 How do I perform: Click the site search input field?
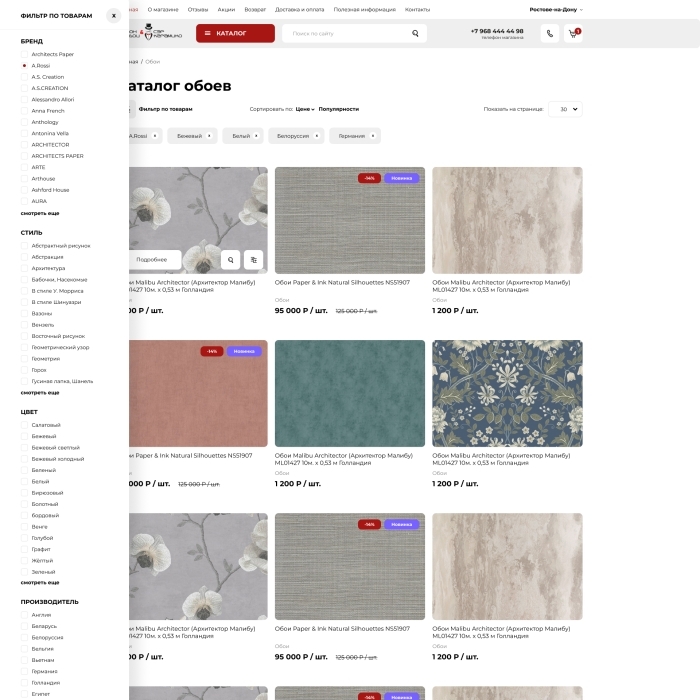[x=345, y=33]
